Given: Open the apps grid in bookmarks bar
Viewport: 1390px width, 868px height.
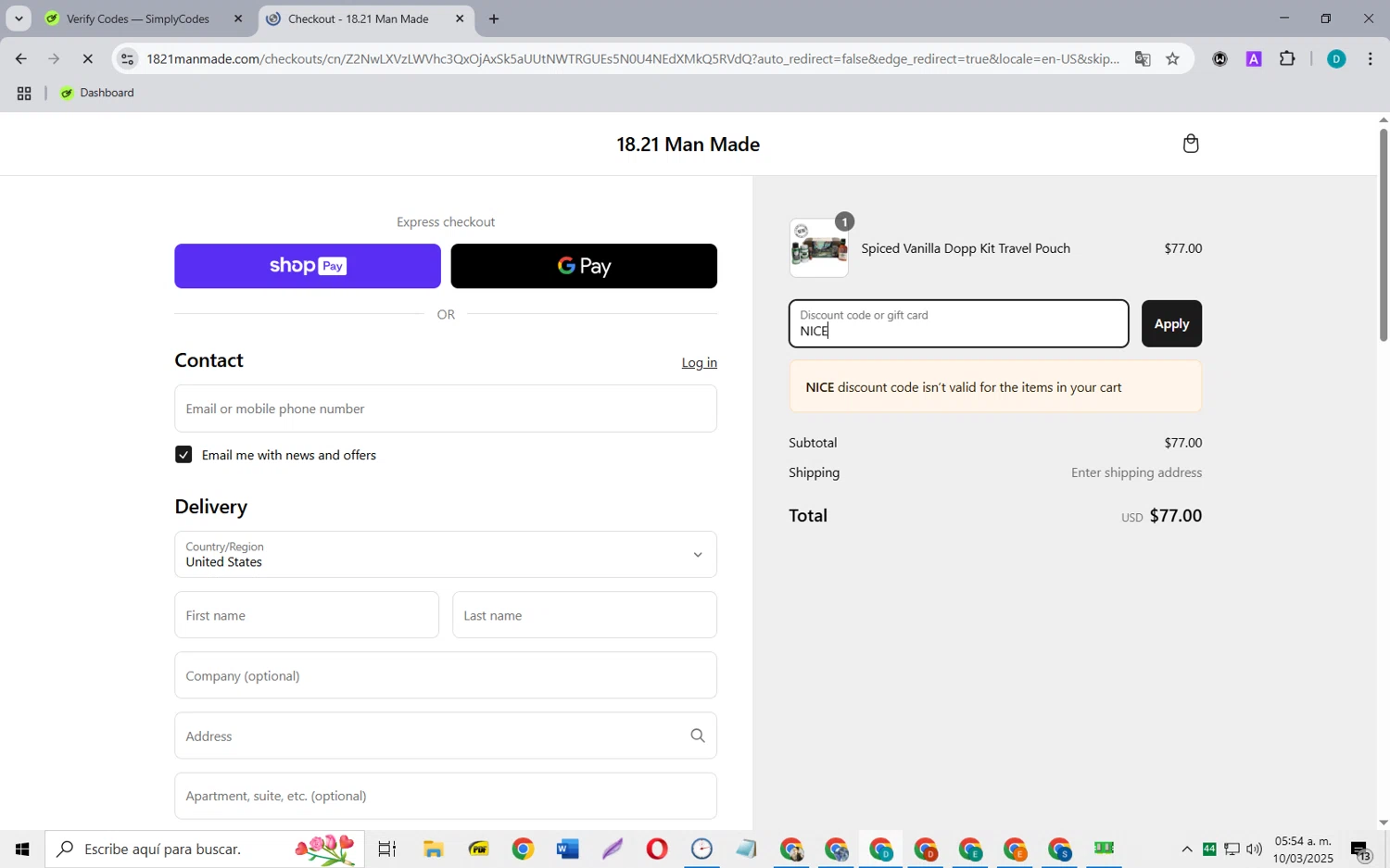Looking at the screenshot, I should [24, 94].
